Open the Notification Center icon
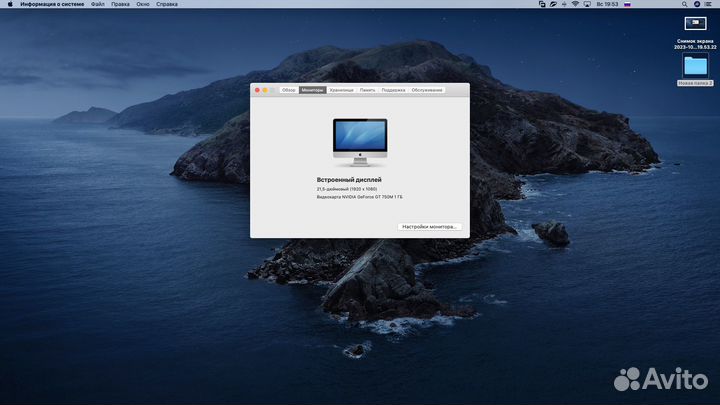Image resolution: width=720 pixels, height=405 pixels. point(709,4)
